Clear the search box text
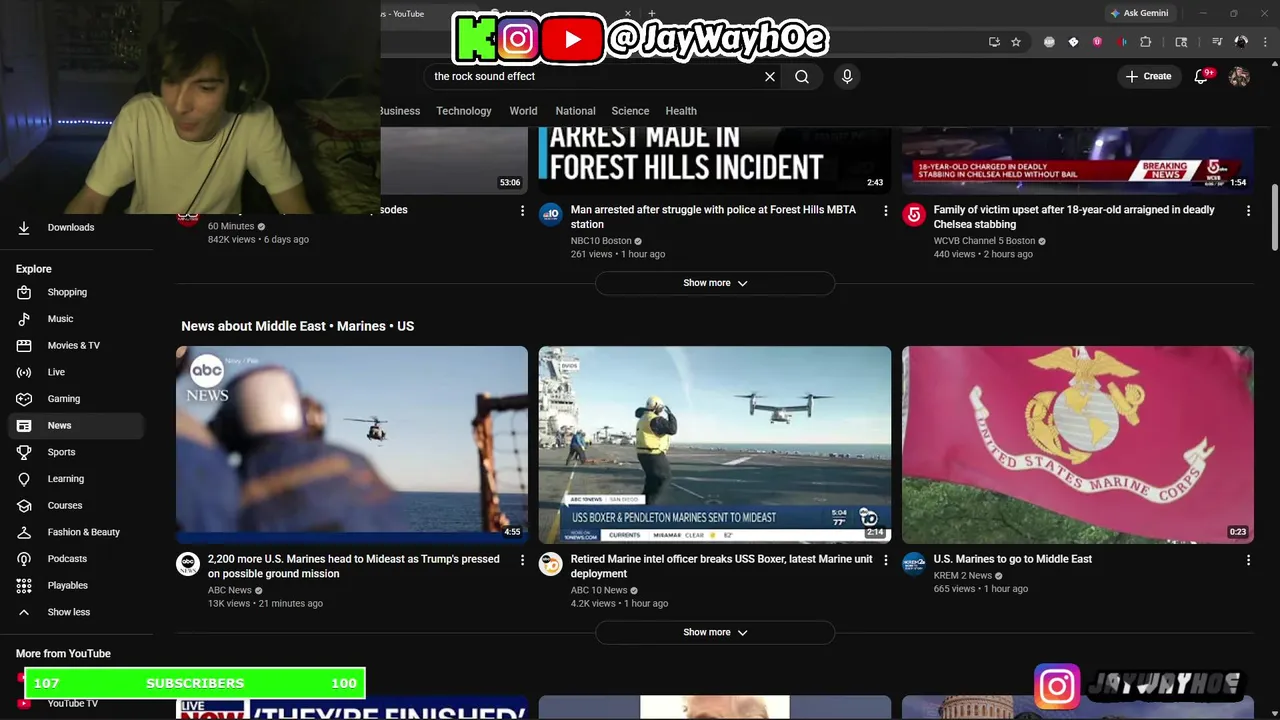The image size is (1280, 720). point(770,76)
